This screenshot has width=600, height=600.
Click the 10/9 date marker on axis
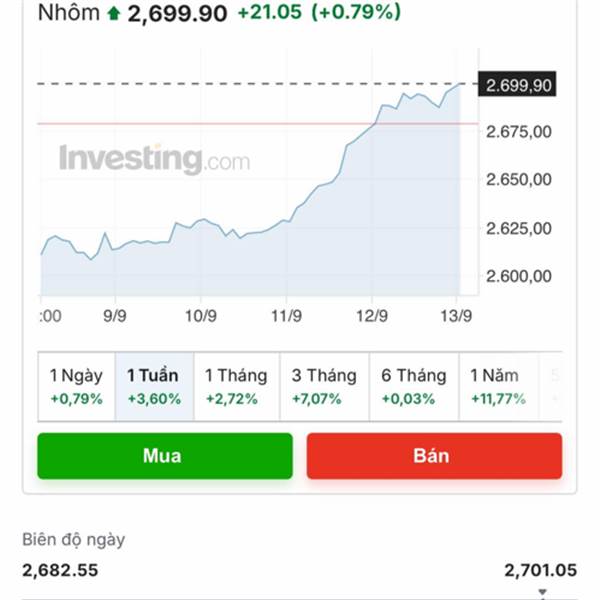(x=201, y=316)
